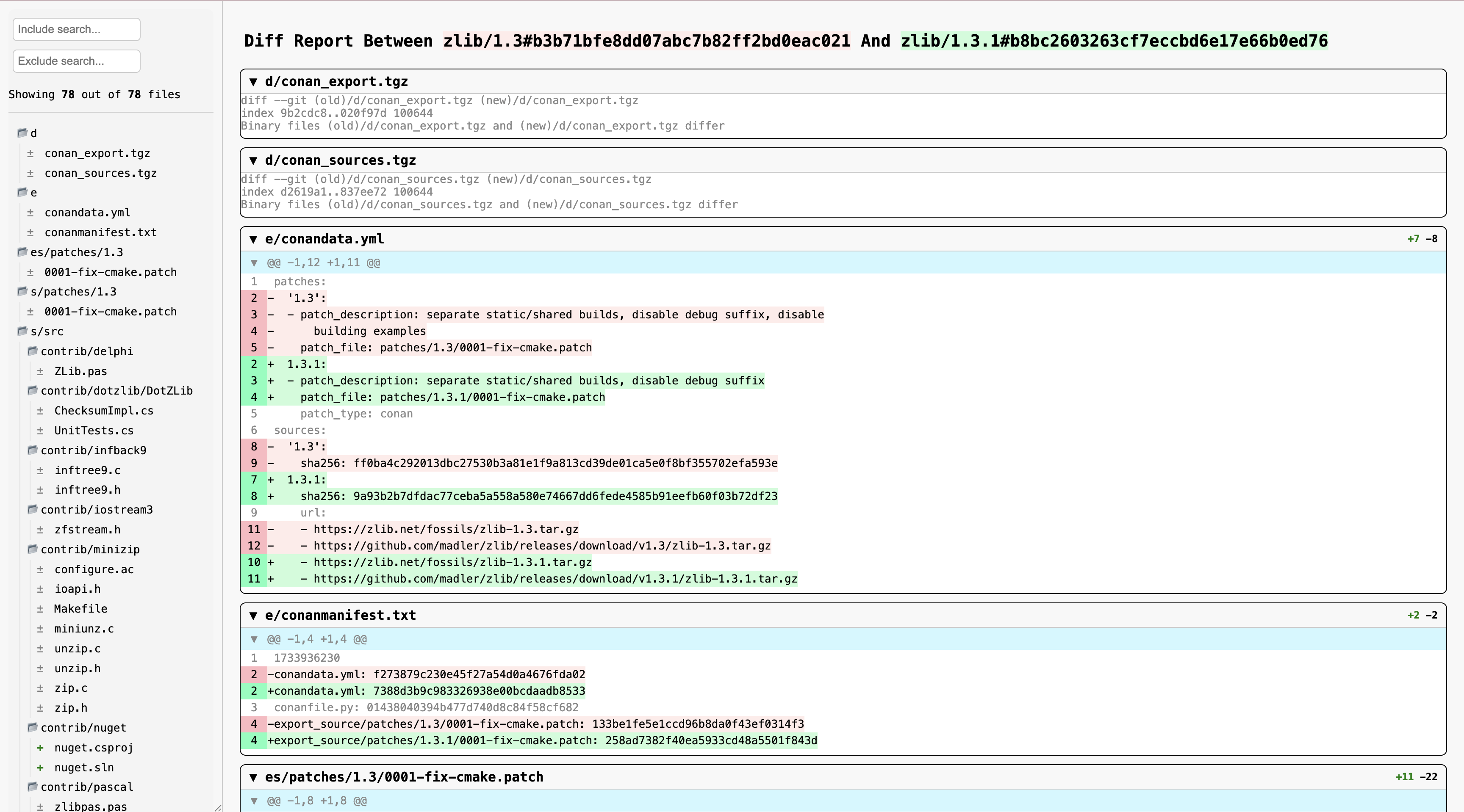Click the Include search field
Viewport: 1464px width, 812px height.
[x=76, y=29]
